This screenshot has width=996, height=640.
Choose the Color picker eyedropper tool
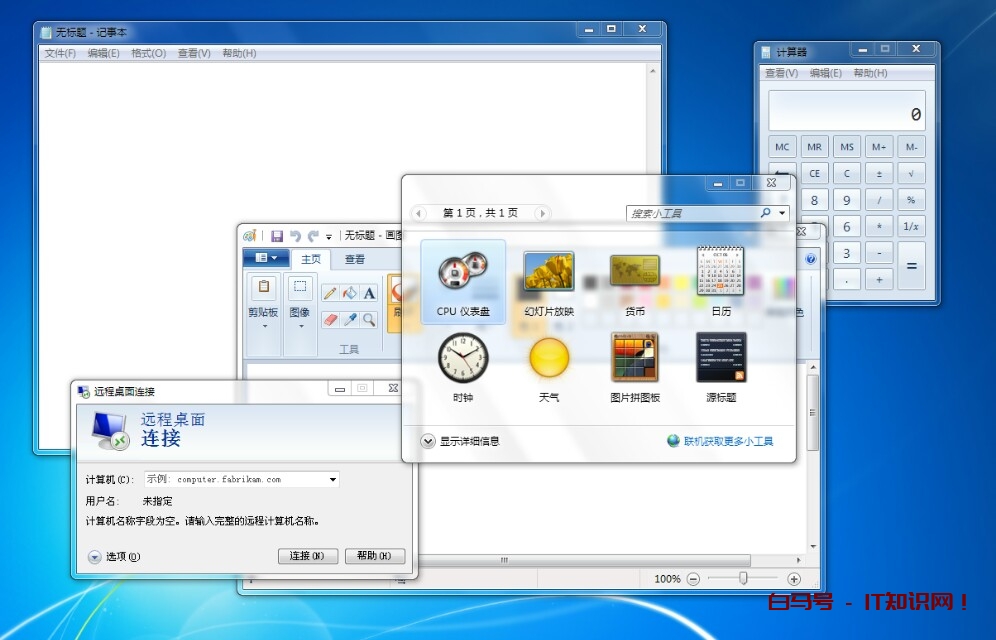[349, 319]
